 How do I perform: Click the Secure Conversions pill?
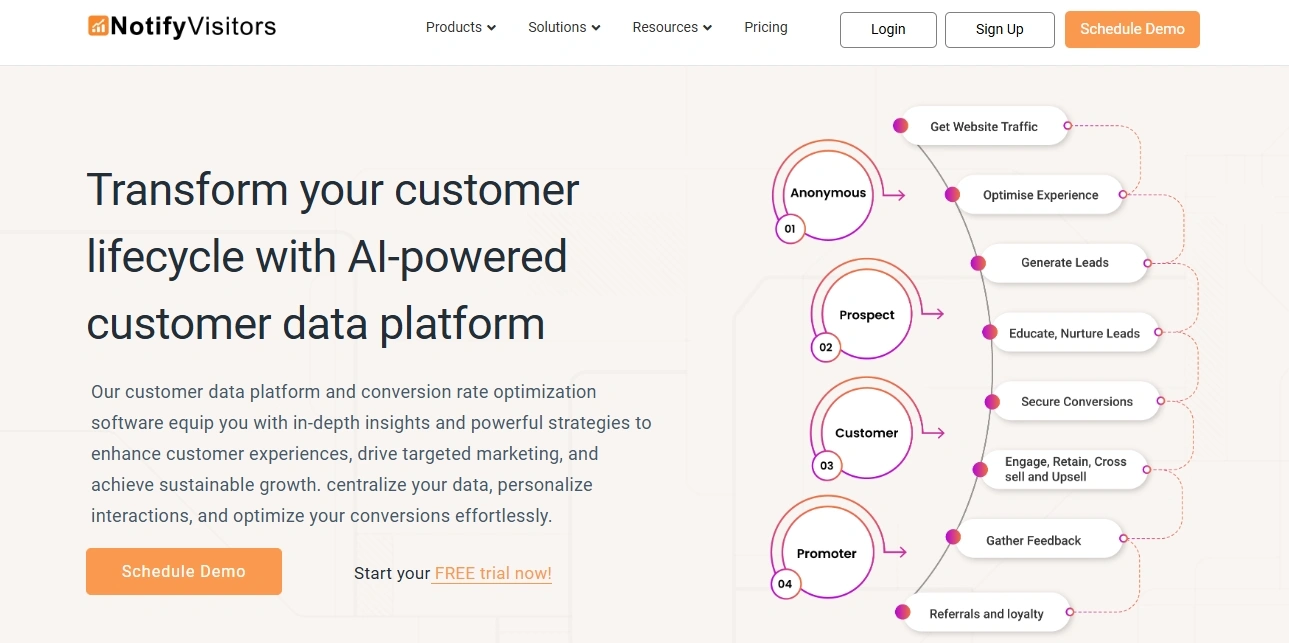[x=1076, y=402]
